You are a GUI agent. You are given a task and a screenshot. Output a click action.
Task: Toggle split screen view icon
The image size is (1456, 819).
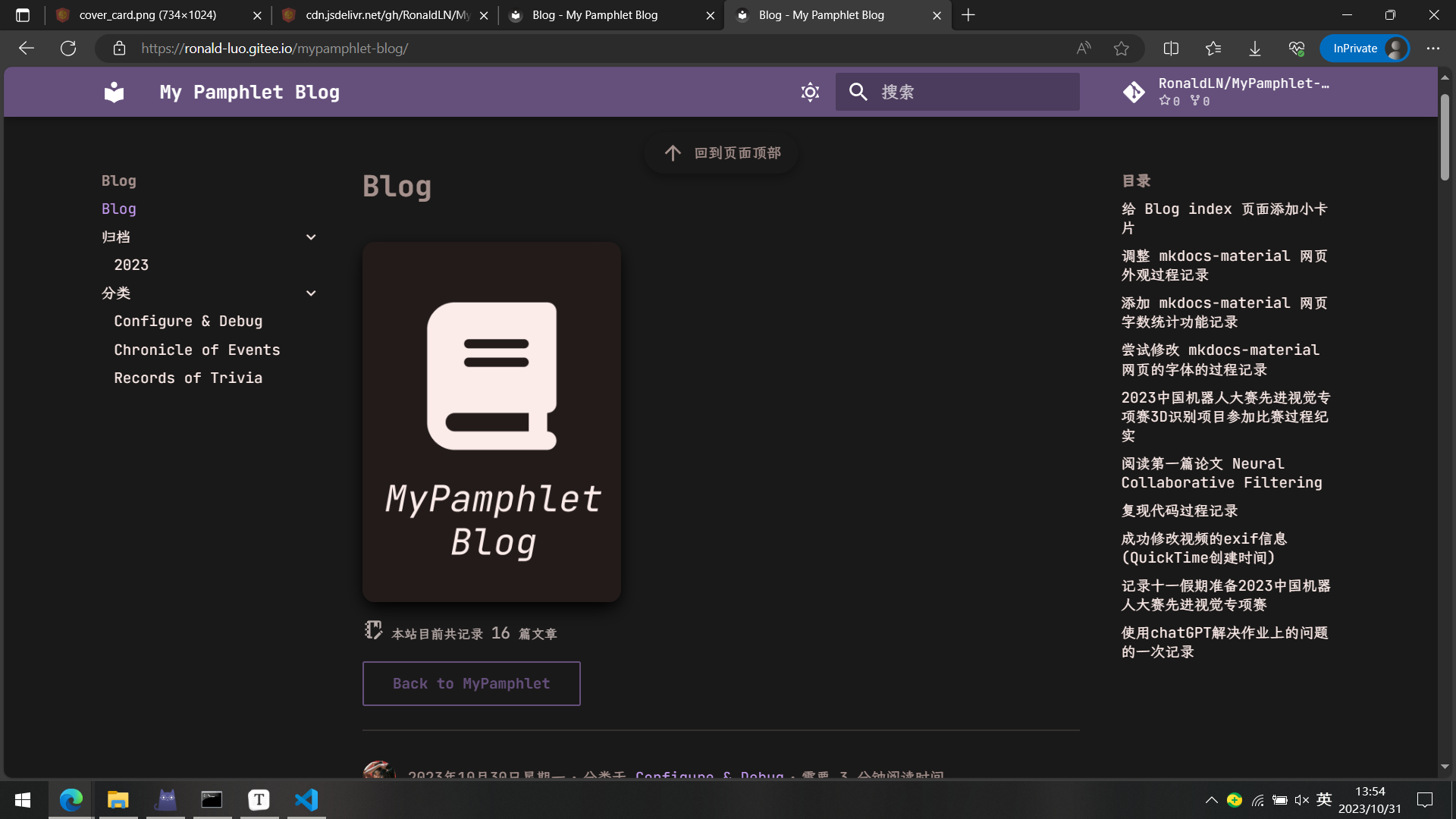[1171, 49]
